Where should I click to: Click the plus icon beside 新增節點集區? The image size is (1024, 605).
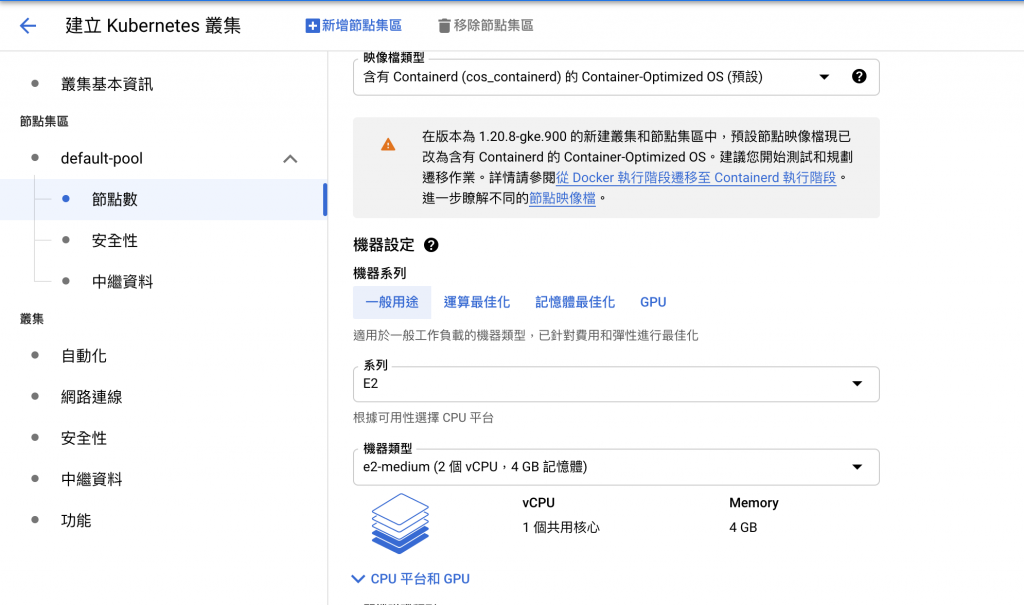(x=313, y=25)
